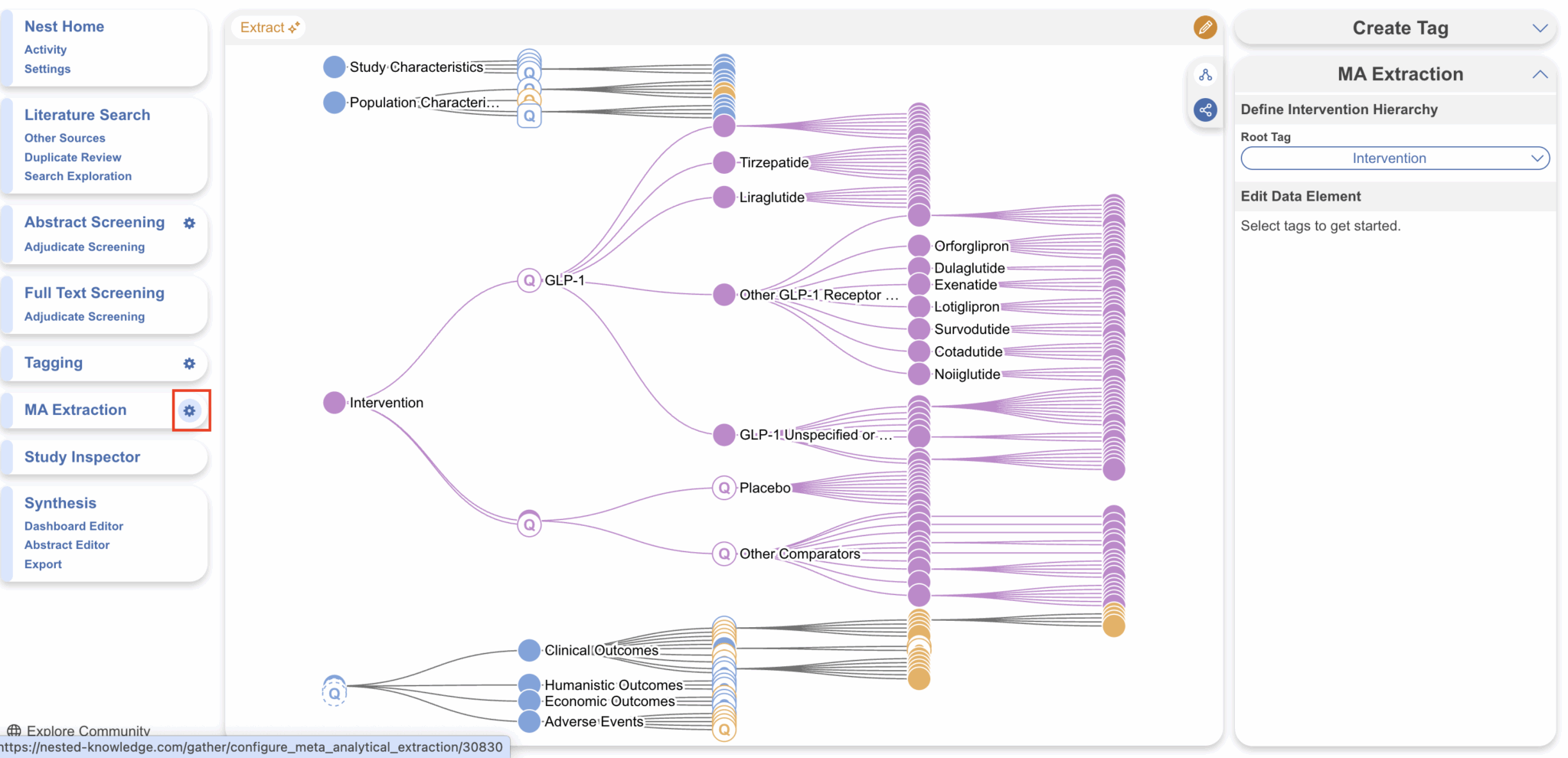The height and width of the screenshot is (758, 1568).
Task: Open the Activity link
Action: (x=46, y=50)
